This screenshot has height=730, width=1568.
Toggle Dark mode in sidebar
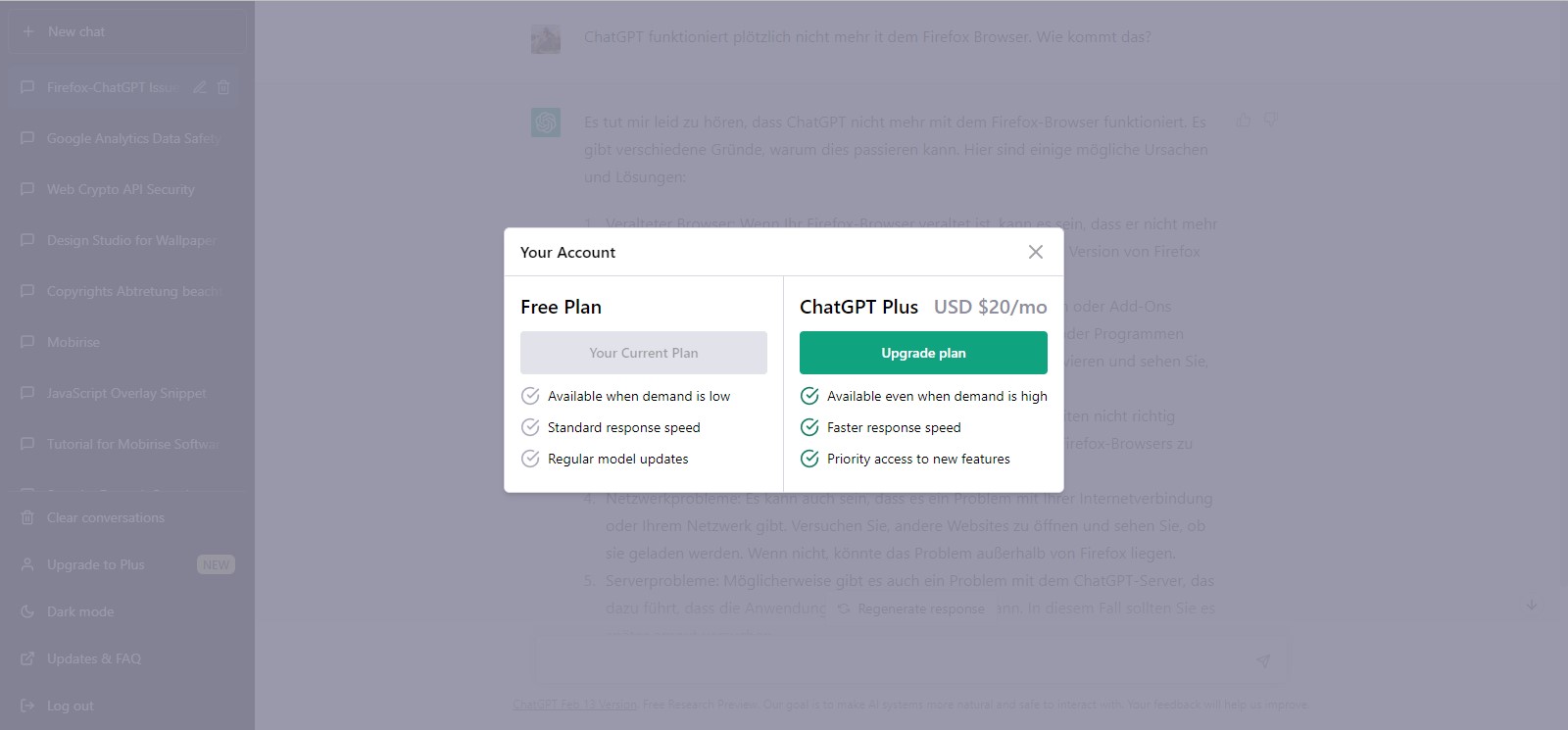point(80,611)
